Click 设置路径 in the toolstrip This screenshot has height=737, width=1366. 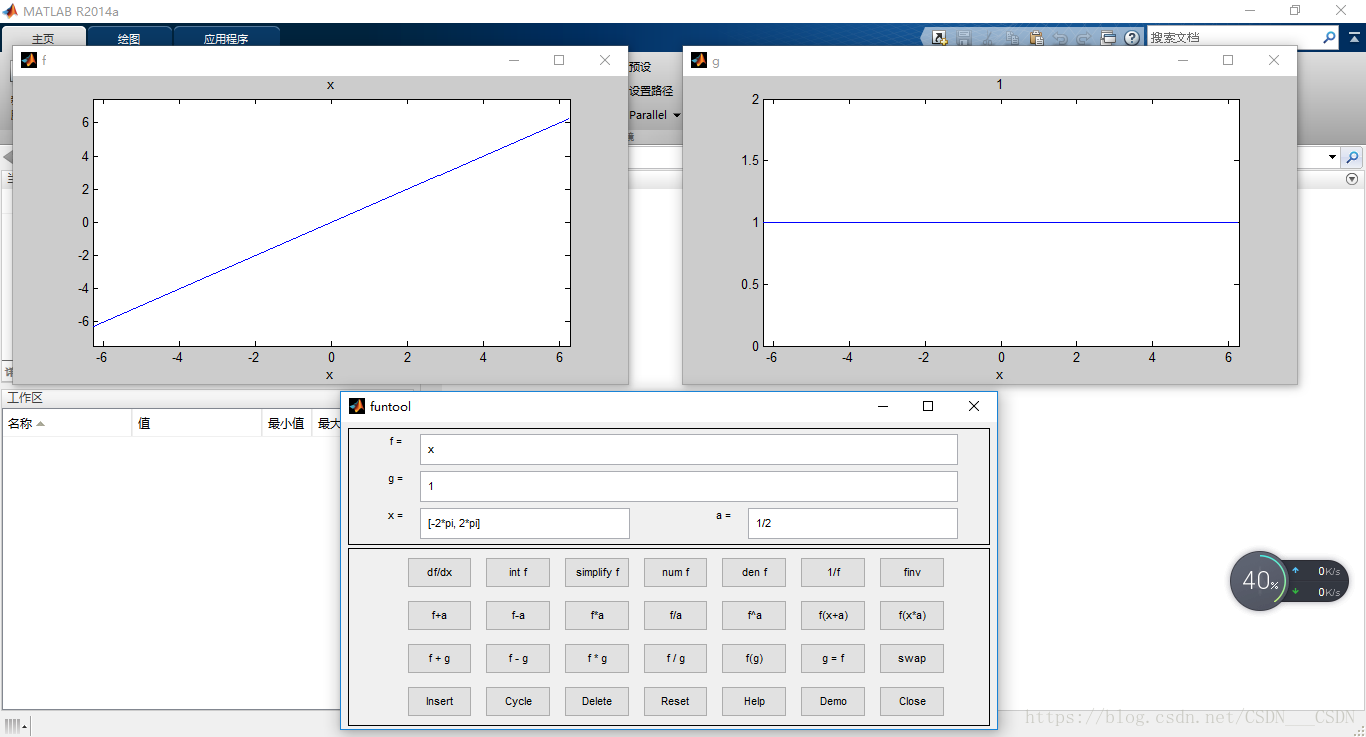point(651,91)
